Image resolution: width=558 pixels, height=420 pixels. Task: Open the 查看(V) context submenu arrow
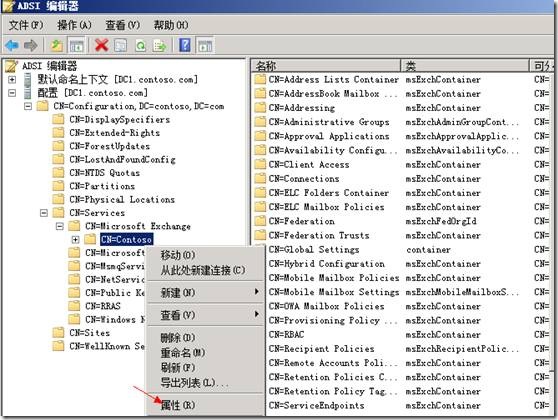point(257,314)
